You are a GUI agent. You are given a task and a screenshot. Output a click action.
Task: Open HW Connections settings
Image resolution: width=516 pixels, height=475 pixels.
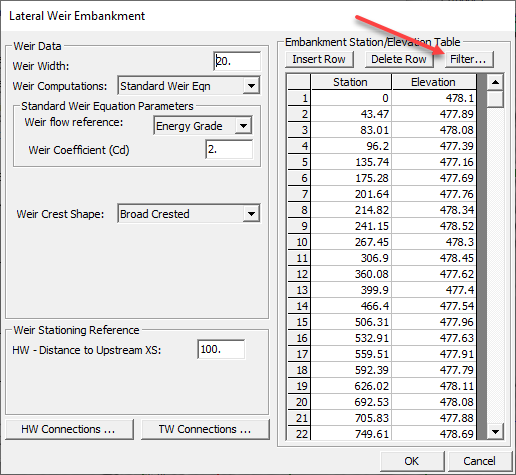tap(69, 429)
